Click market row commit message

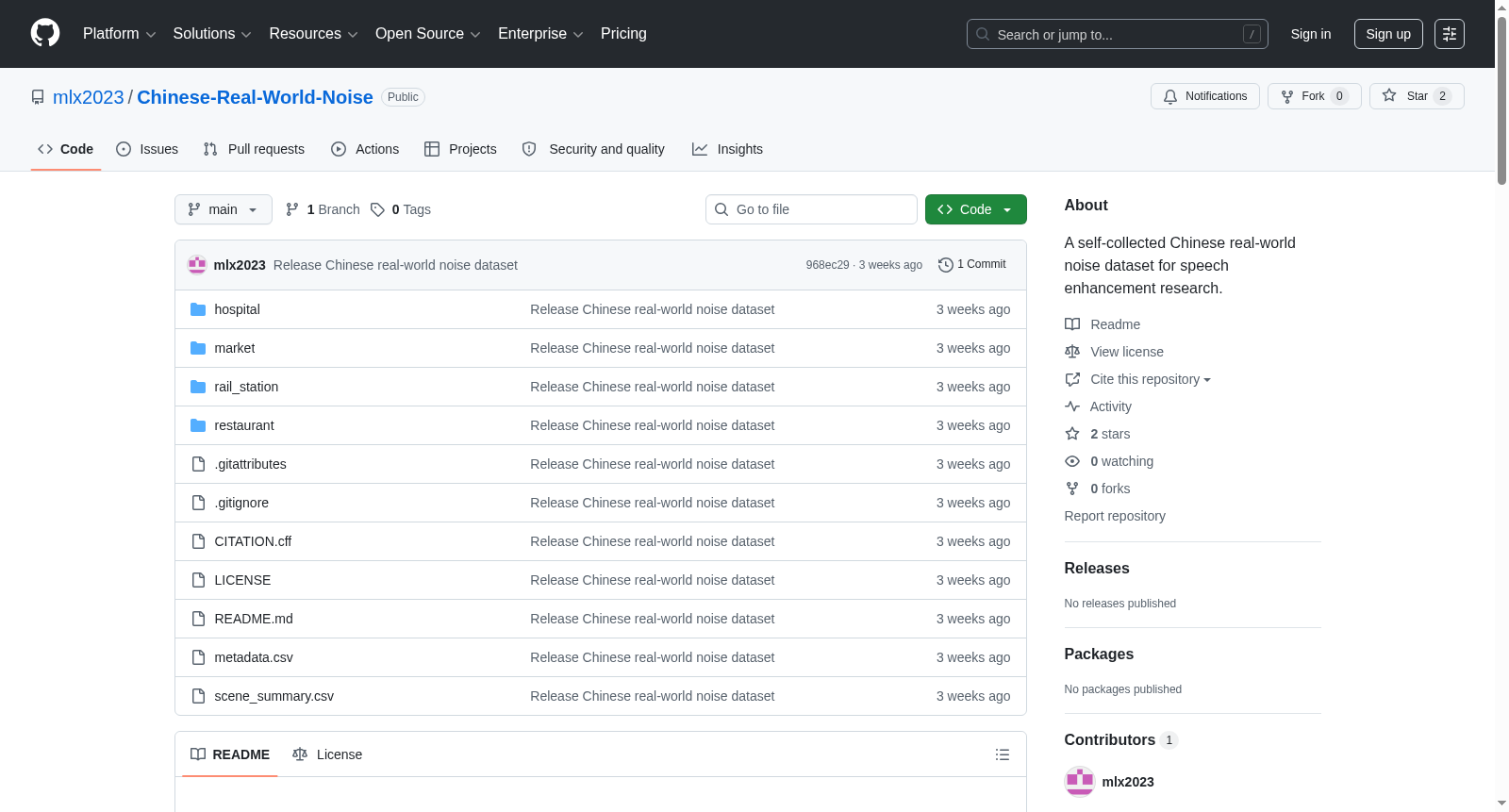653,348
